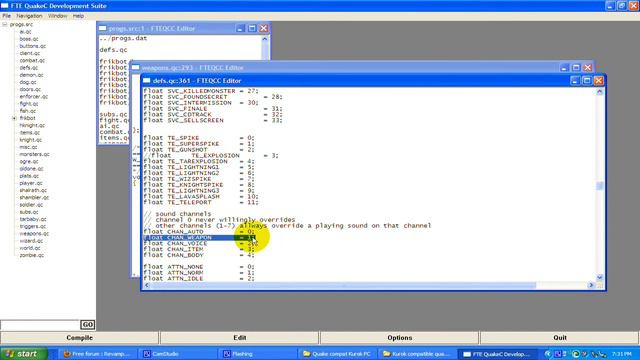Screen dimensions: 640x360
Task: Click the 'float CHAN_VOICE' code line
Action: pos(199,243)
